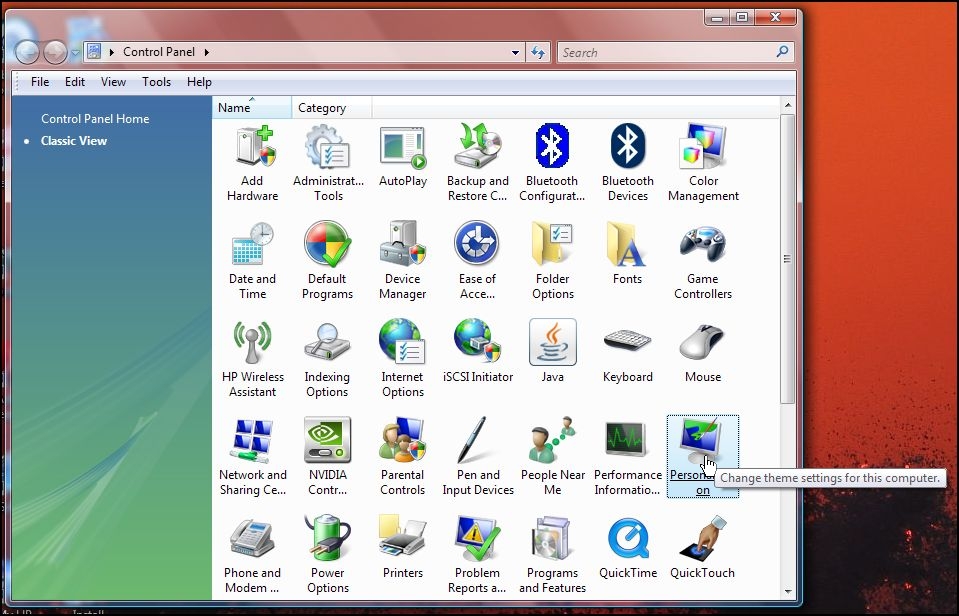Open the View menu

pyautogui.click(x=113, y=82)
